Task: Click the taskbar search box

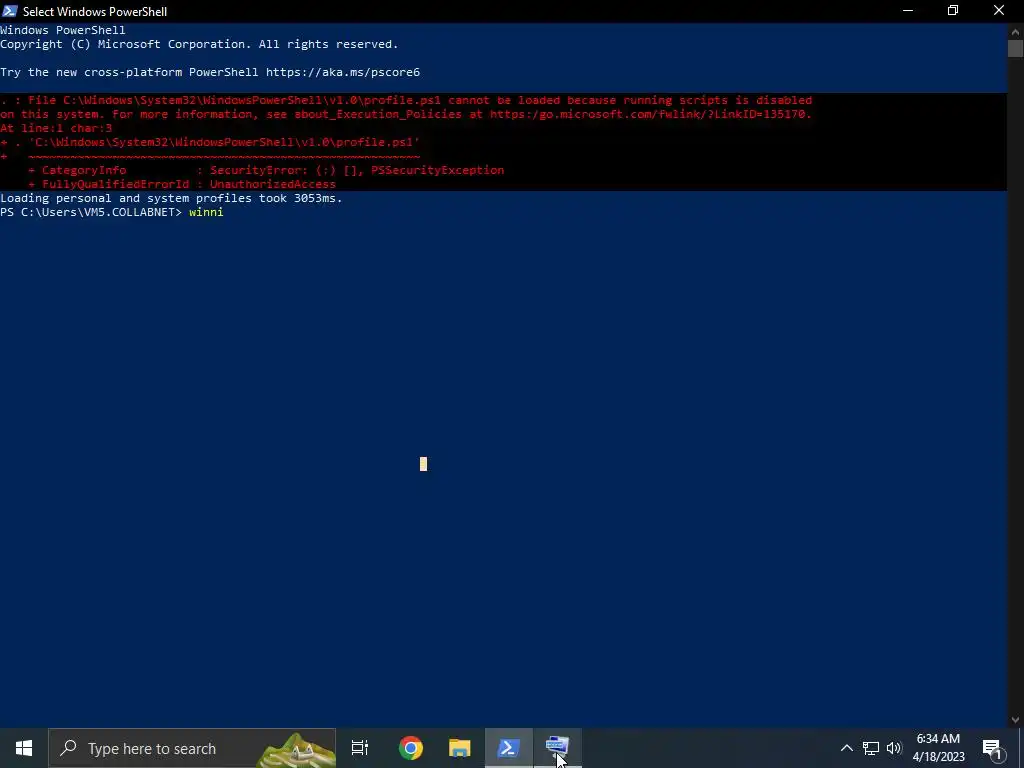Action: point(192,748)
